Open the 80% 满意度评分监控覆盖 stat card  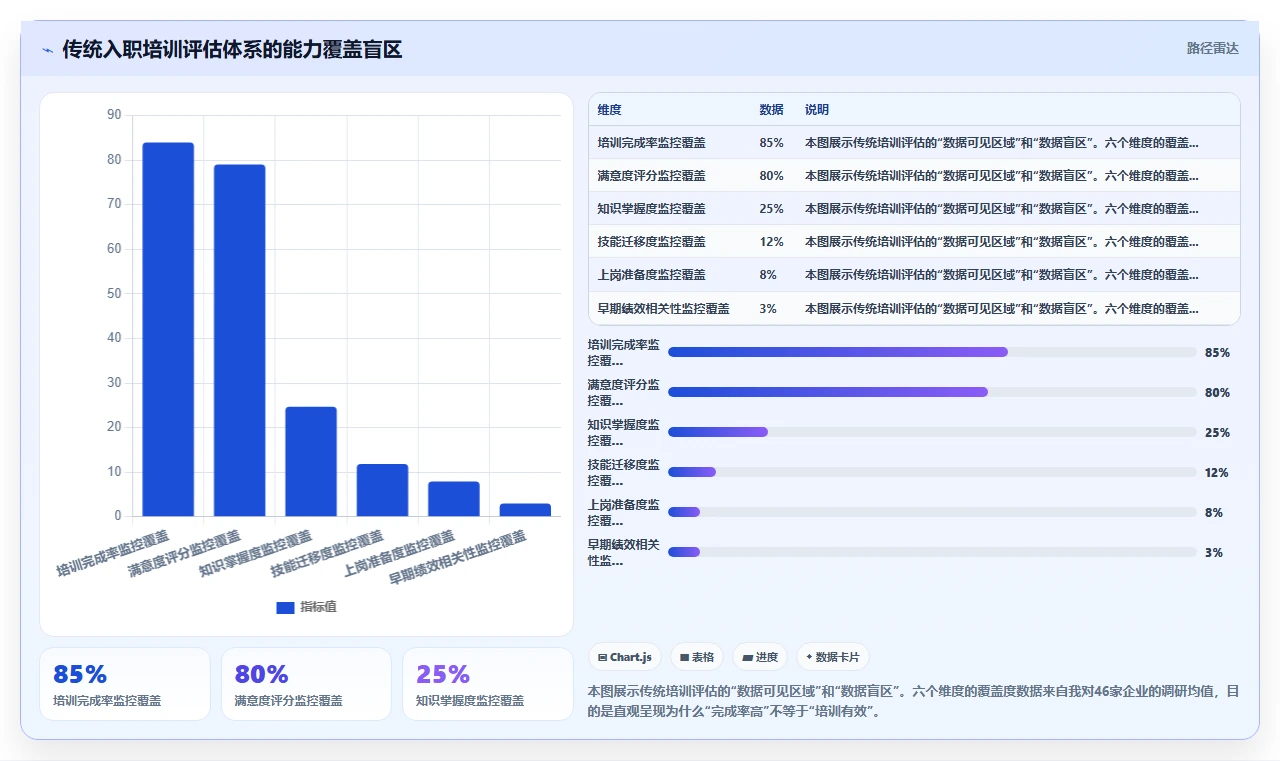(x=306, y=684)
